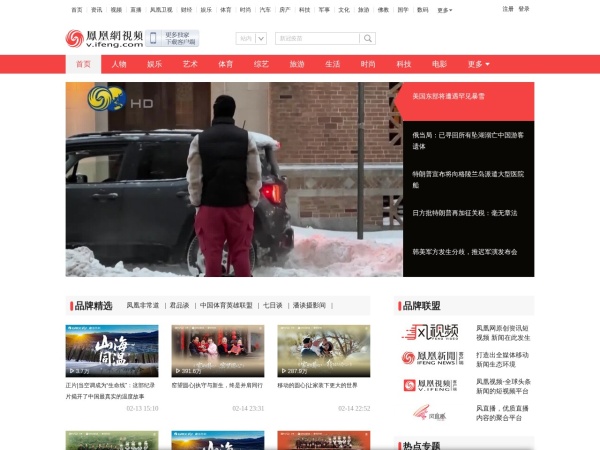Switch to the 娱乐 navigation tab
The width and height of the screenshot is (600, 450).
(x=155, y=64)
